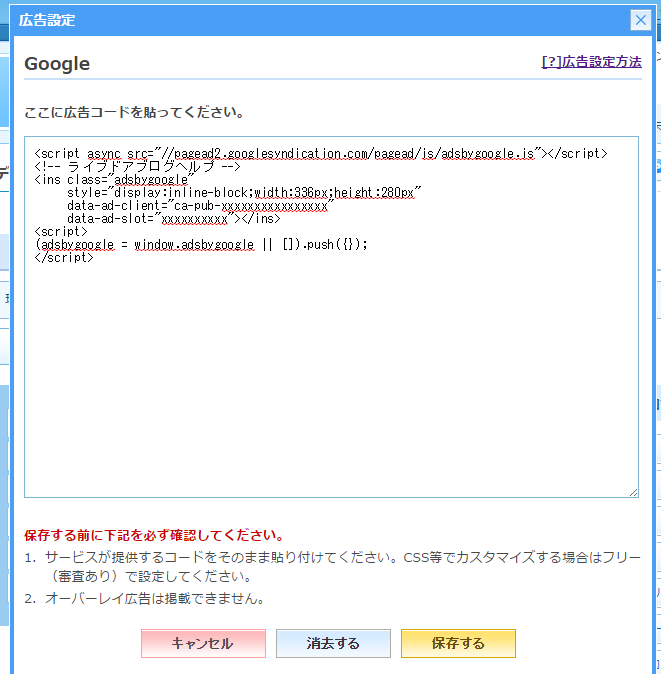
Task: Close the 広告設定 dialog with X
Action: pyautogui.click(x=640, y=20)
